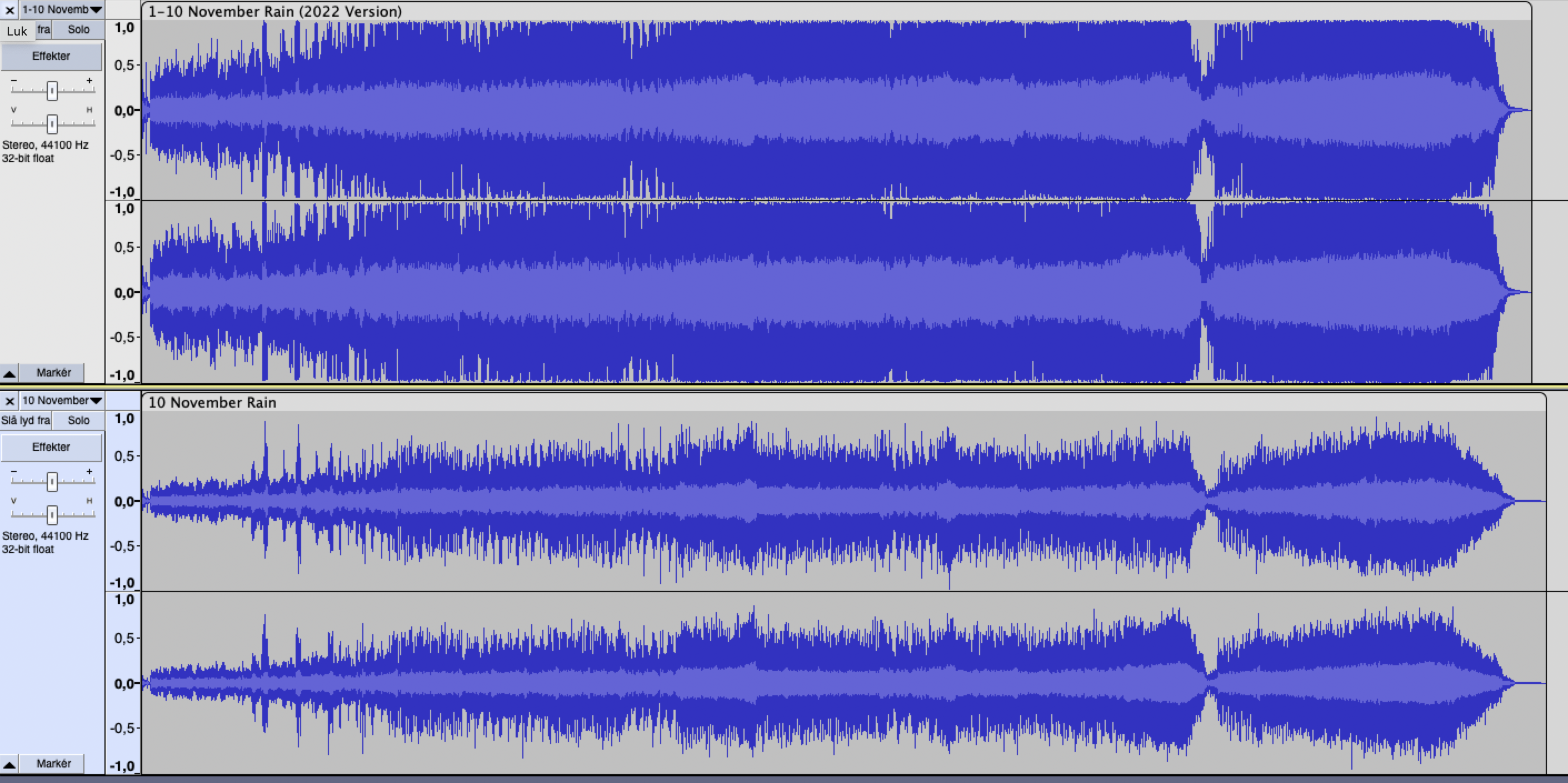Click right channel waveform of 2022 Version track
The height and width of the screenshot is (783, 1568).
point(836,292)
